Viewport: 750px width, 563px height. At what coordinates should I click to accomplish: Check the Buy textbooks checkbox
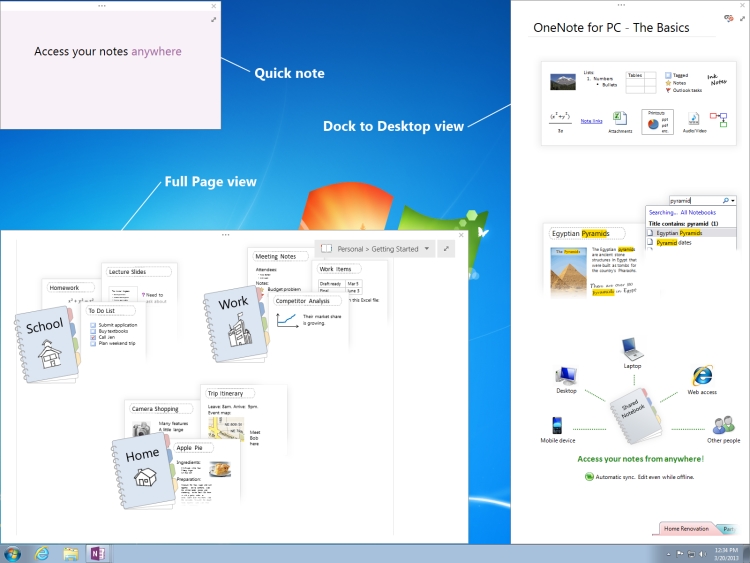coord(93,331)
